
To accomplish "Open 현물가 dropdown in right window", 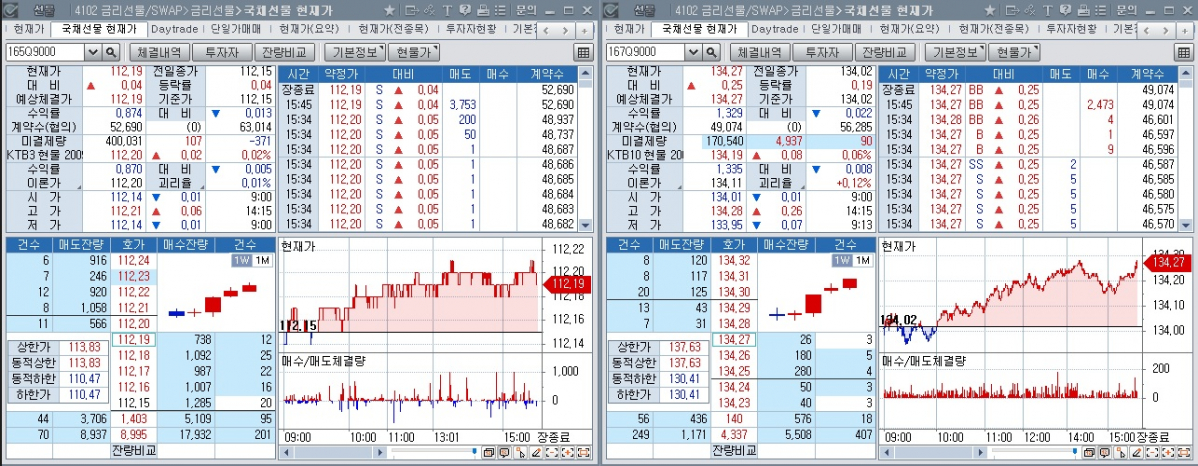I will click(1014, 52).
